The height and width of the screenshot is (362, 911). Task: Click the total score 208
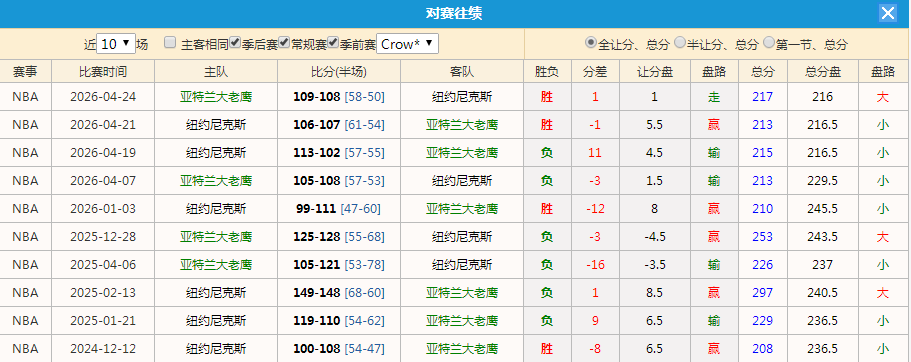763,349
